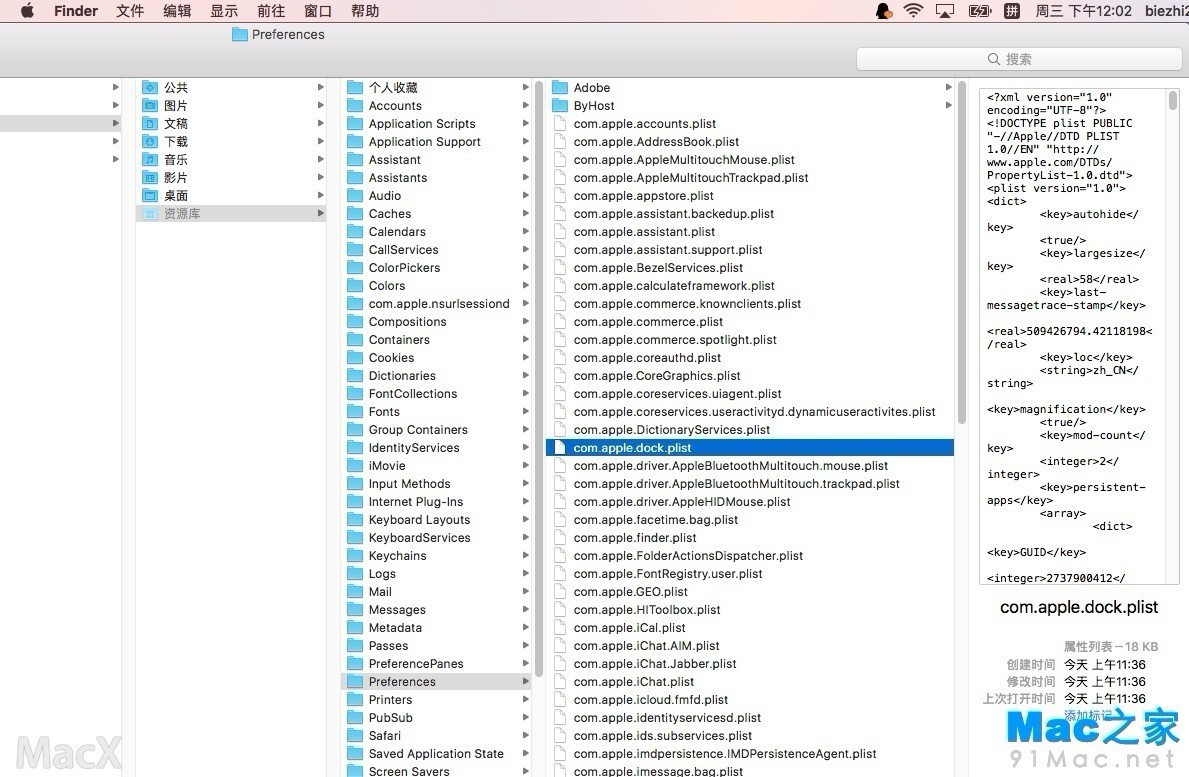
Task: Click the 搜索 search field
Action: [1018, 59]
